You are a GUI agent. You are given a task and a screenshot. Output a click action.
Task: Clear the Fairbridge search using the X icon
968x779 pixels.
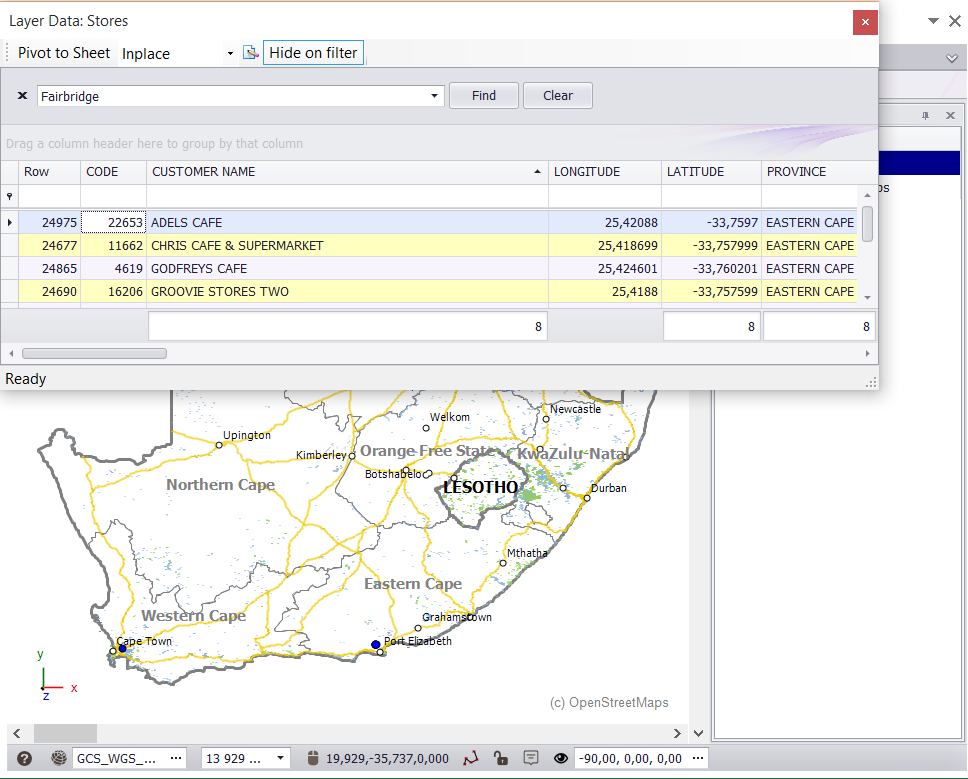coord(21,95)
